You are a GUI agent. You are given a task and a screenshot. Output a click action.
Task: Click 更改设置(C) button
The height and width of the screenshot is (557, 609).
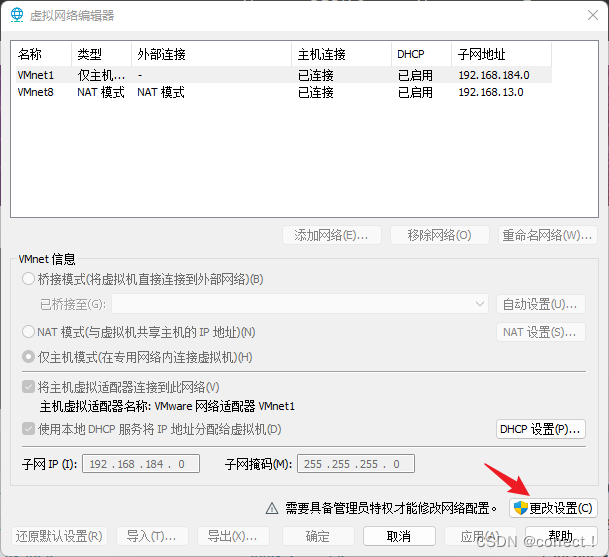click(553, 508)
